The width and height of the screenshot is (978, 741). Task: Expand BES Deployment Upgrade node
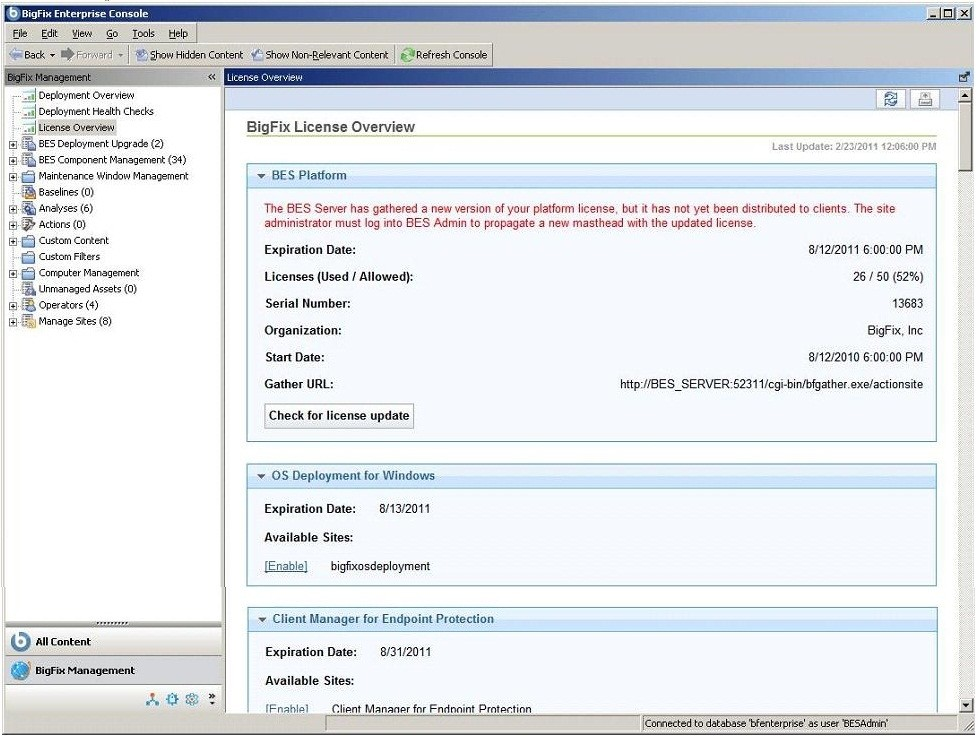pos(13,145)
